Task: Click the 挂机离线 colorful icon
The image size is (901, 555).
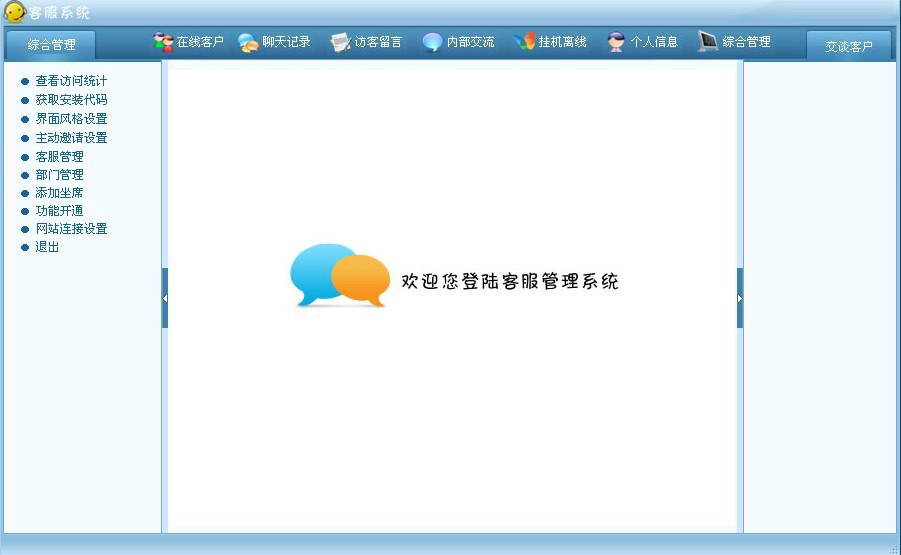Action: pos(525,42)
